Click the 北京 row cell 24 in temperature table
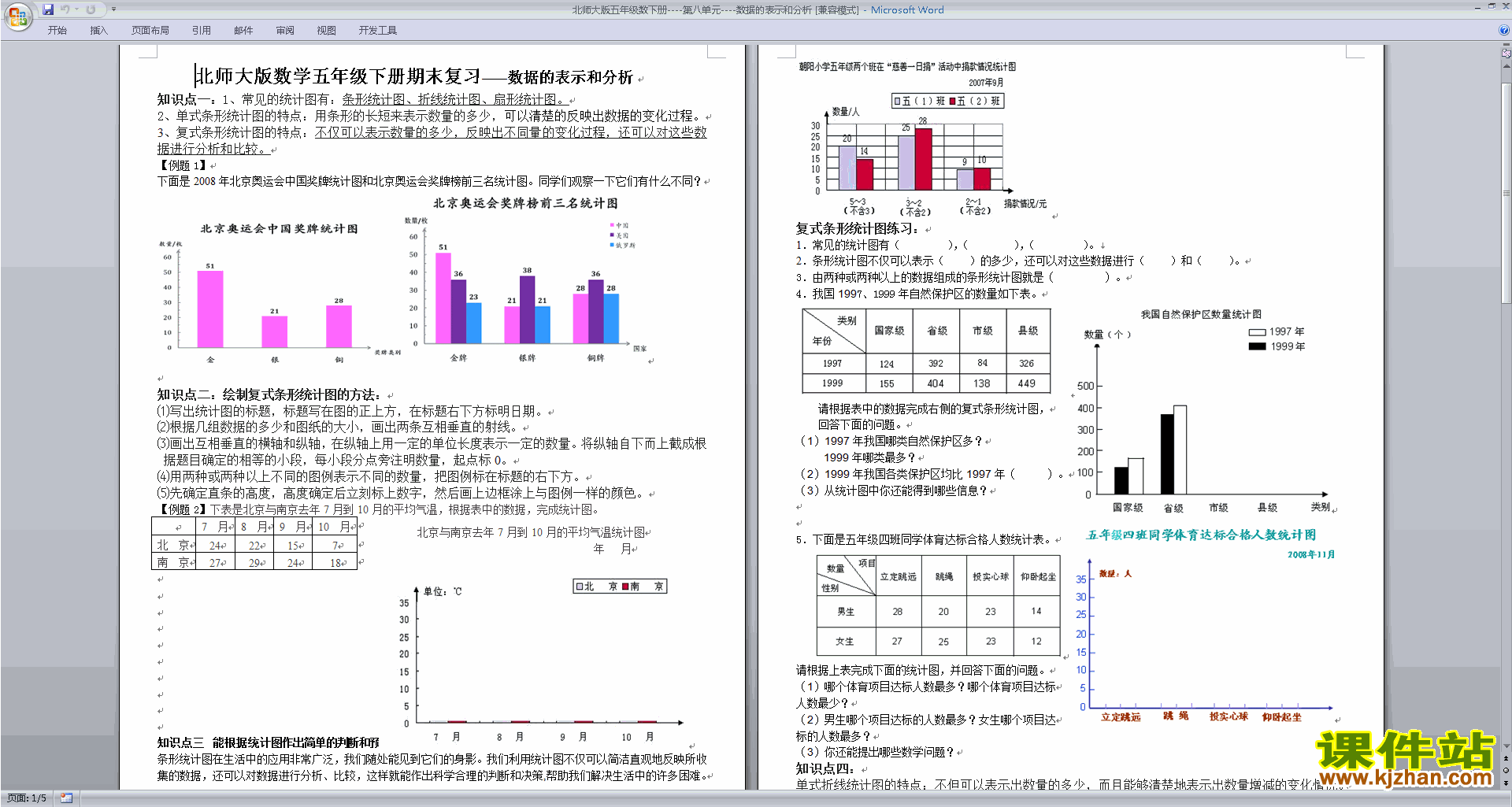 pyautogui.click(x=216, y=545)
